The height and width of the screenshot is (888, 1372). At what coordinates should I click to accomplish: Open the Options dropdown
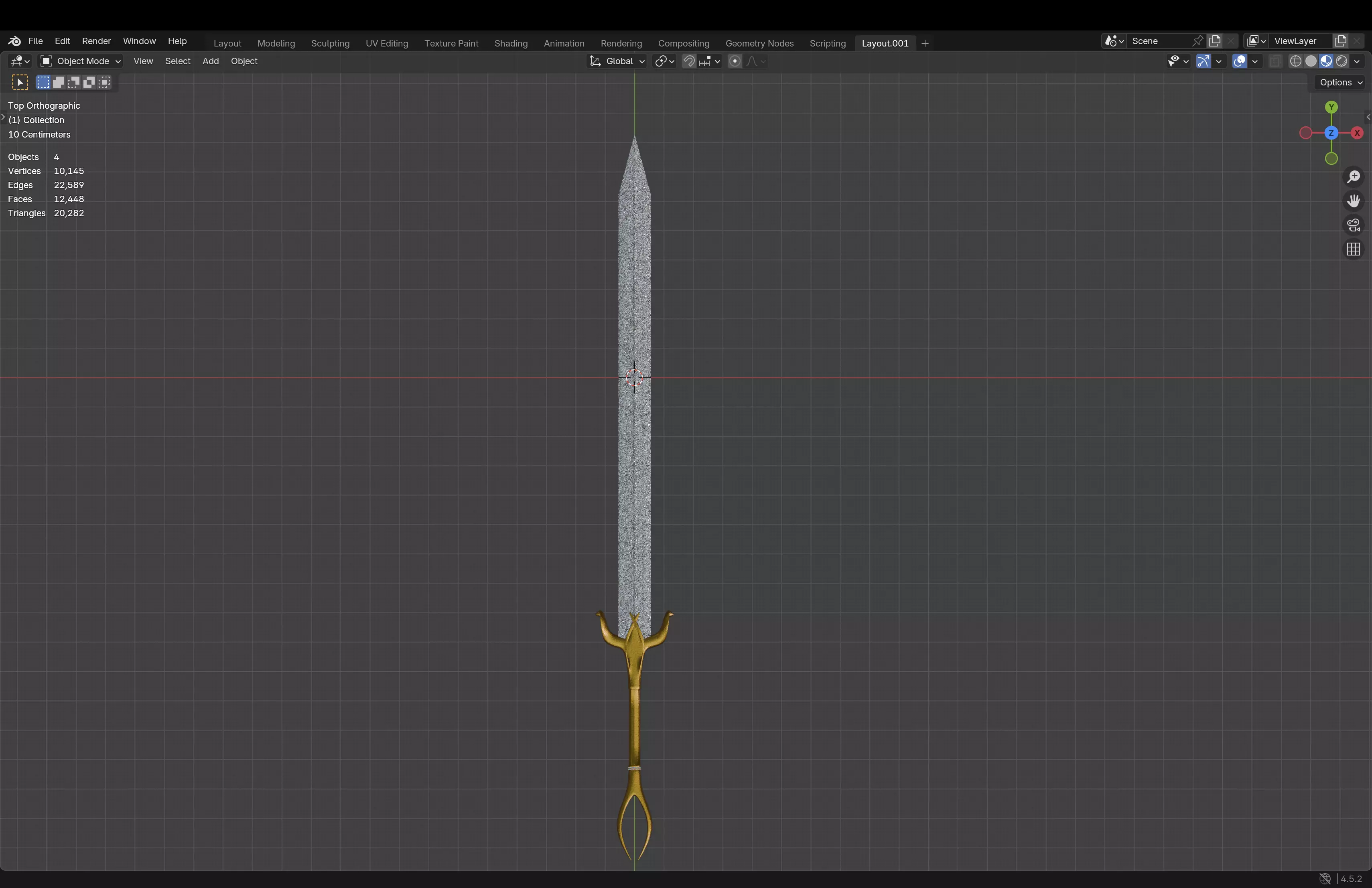[1341, 82]
